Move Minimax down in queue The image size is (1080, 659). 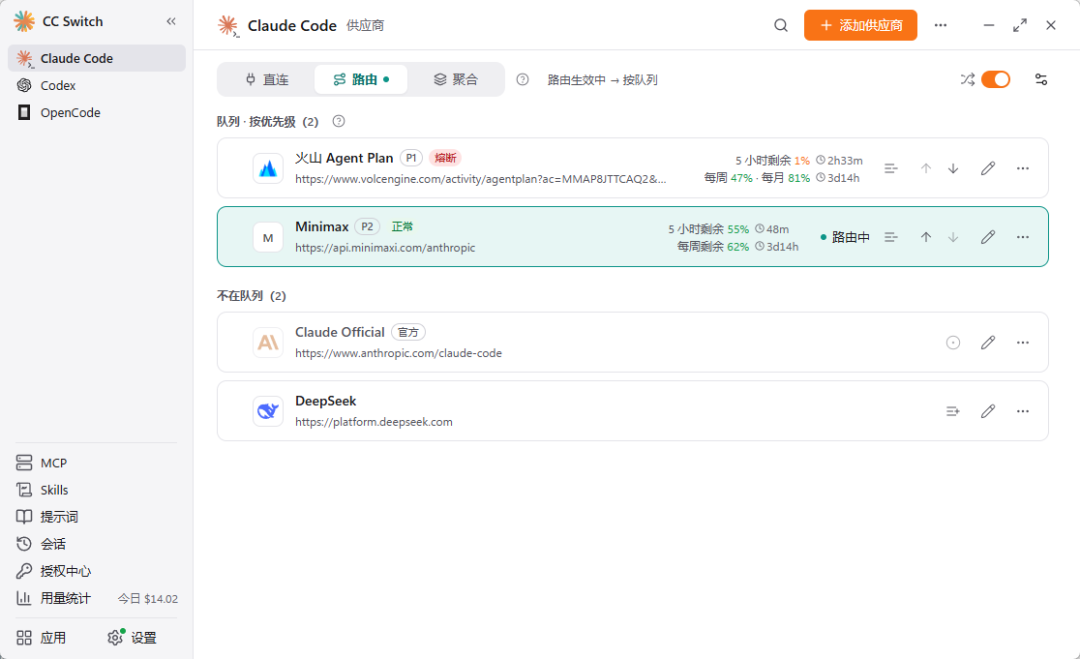click(953, 237)
